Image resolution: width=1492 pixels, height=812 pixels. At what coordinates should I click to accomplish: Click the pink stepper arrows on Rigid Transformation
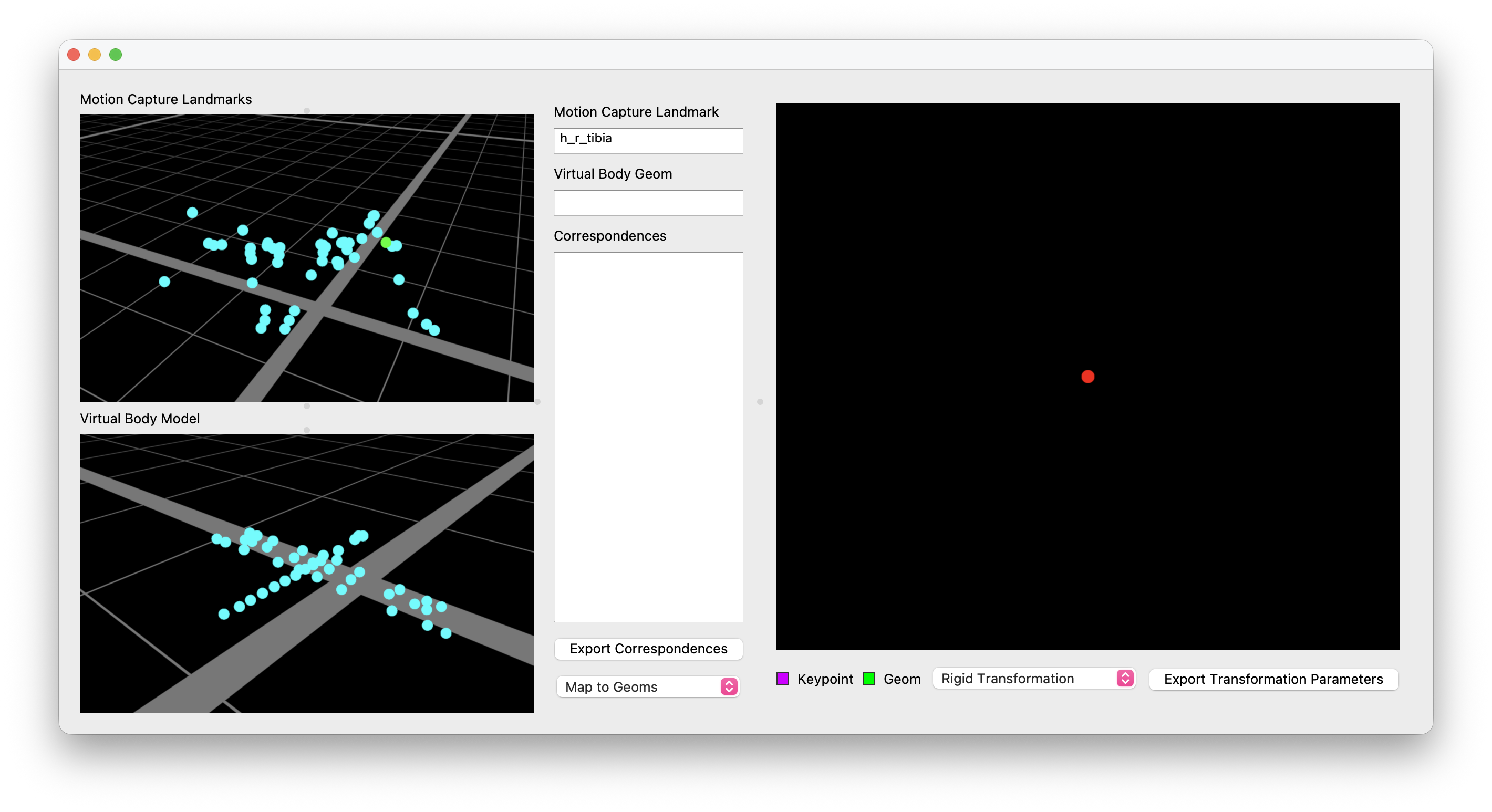tap(1125, 679)
